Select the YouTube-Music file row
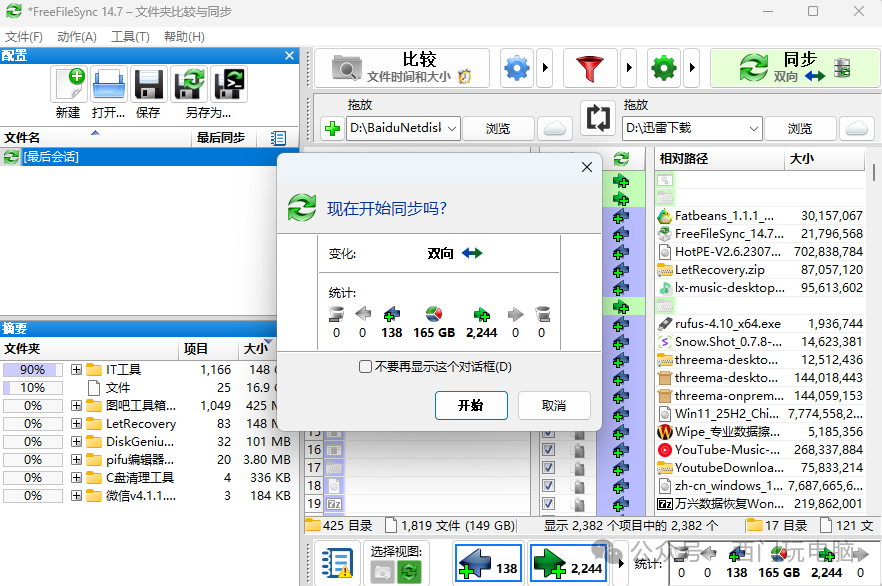 coord(760,450)
